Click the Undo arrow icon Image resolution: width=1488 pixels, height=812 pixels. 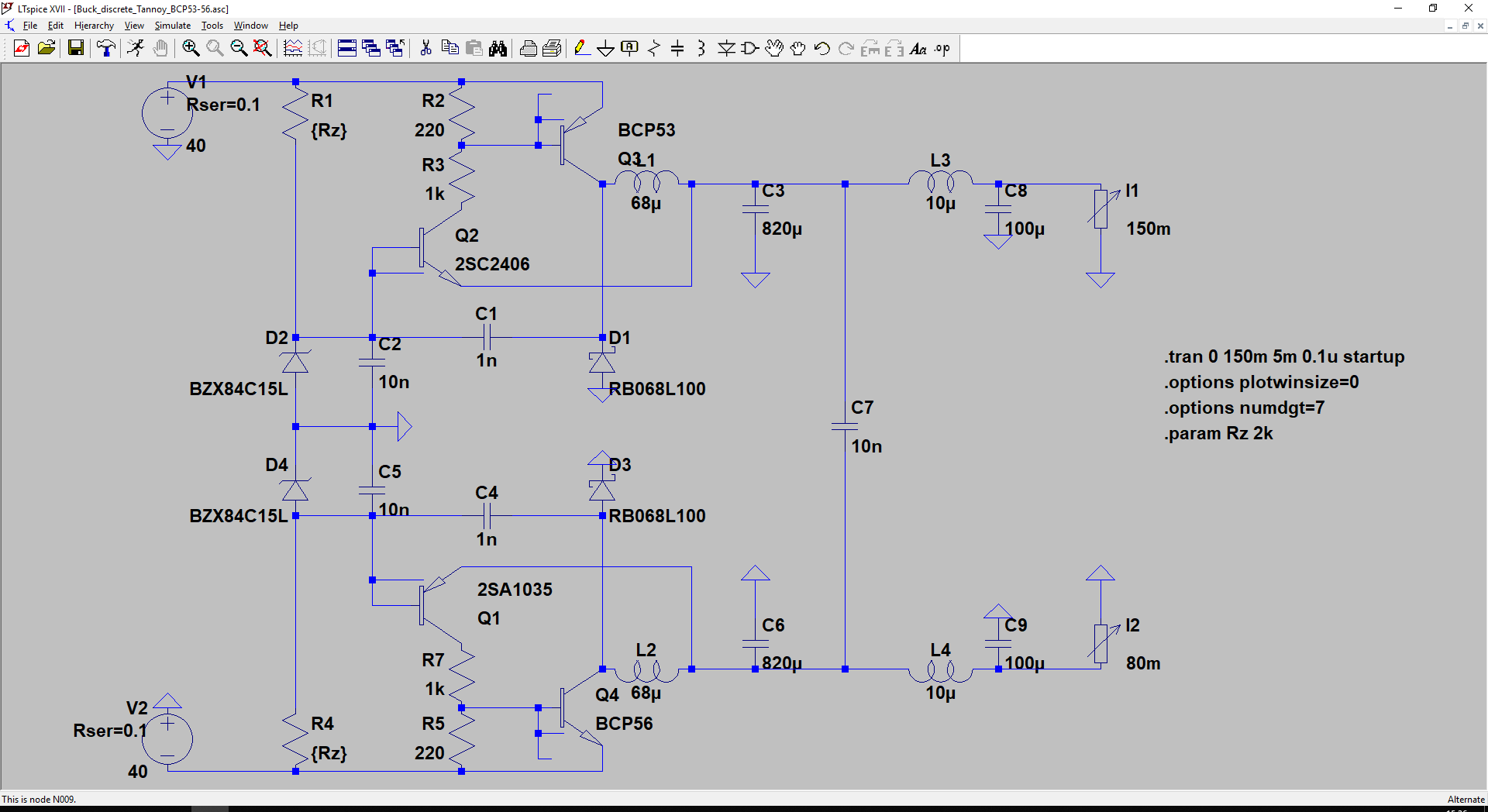click(x=822, y=49)
